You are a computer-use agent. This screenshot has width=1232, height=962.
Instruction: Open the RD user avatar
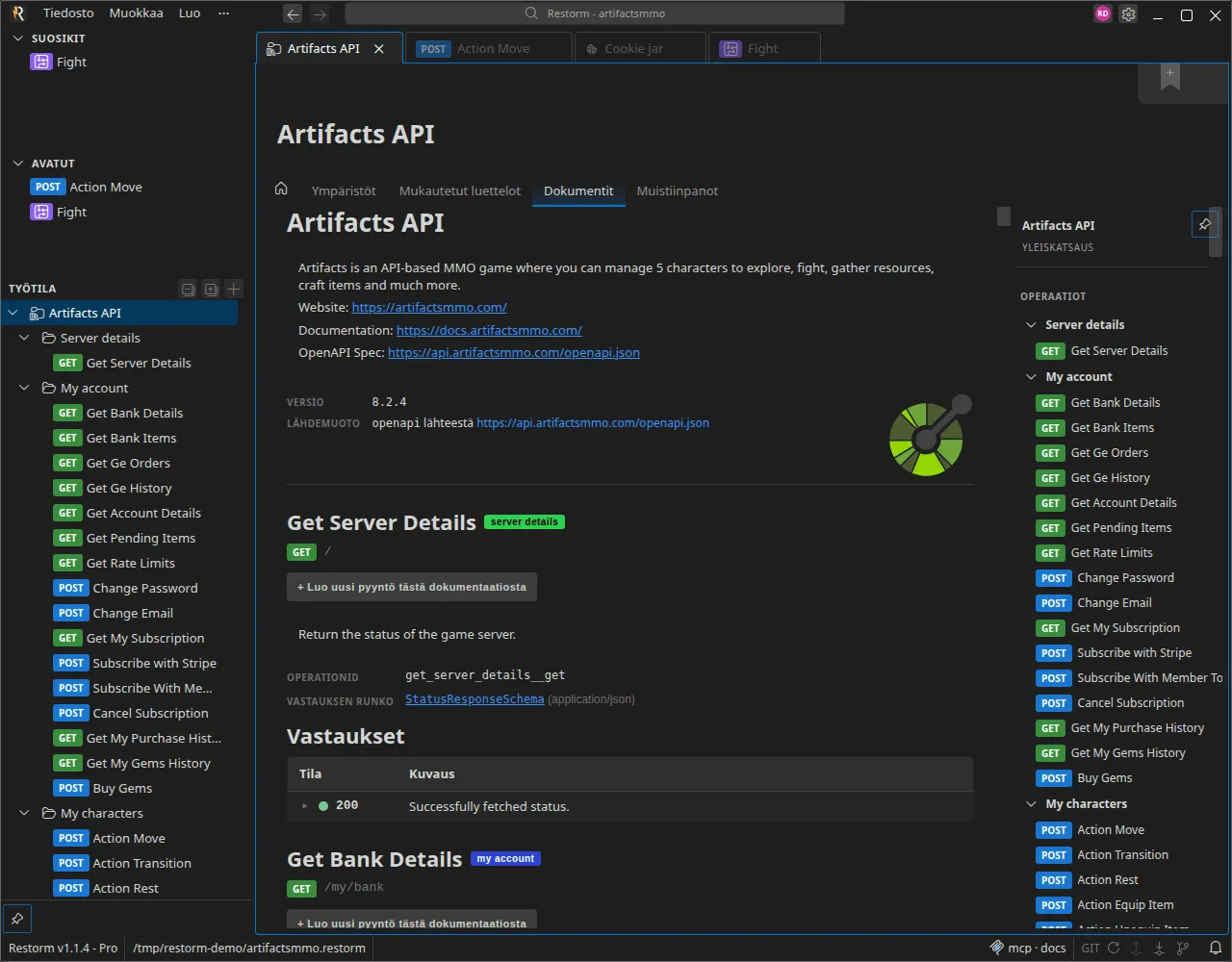tap(1103, 13)
